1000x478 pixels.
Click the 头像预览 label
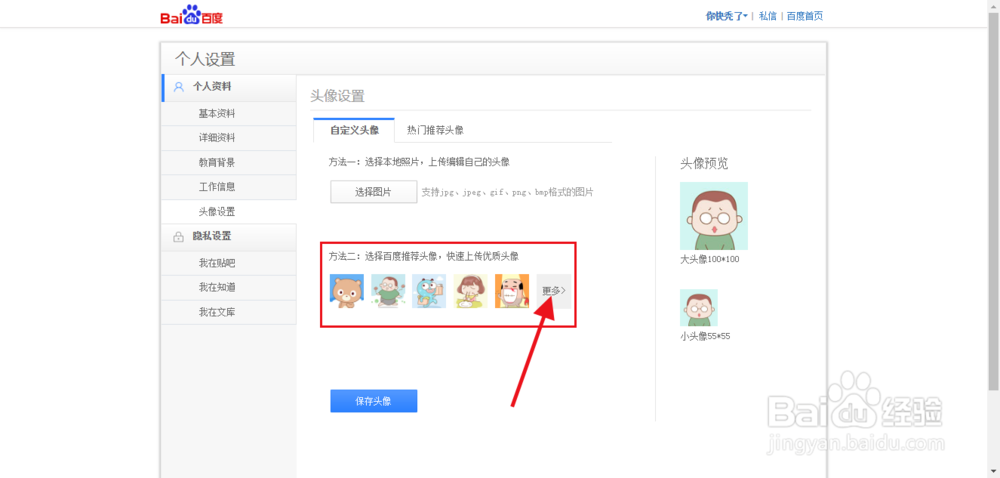(x=704, y=164)
